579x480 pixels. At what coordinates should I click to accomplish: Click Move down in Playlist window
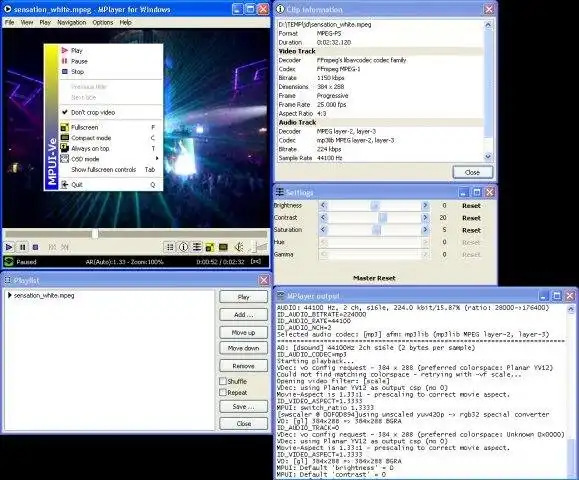pyautogui.click(x=243, y=348)
